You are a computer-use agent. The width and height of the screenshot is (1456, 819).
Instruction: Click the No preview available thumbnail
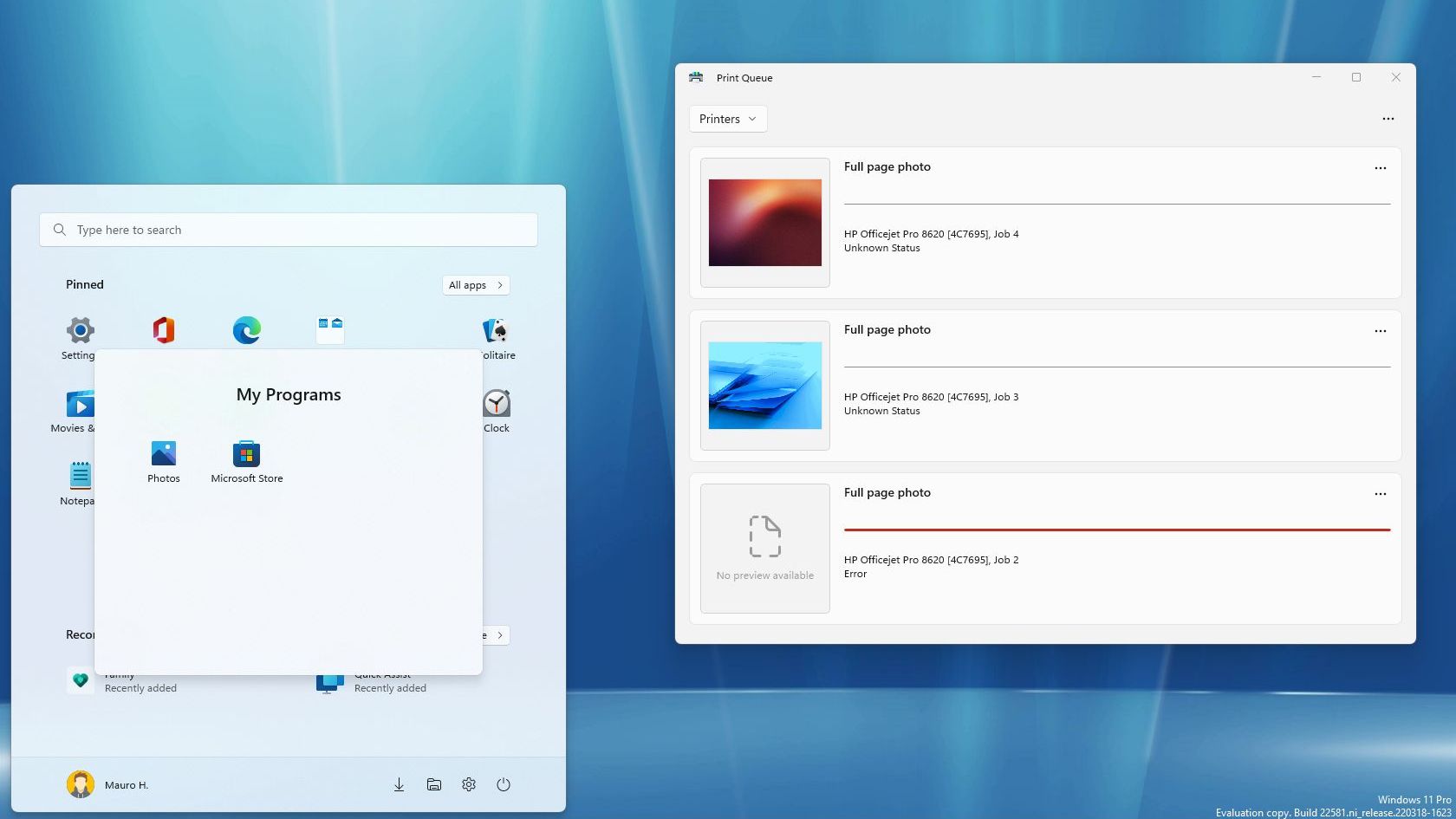765,549
